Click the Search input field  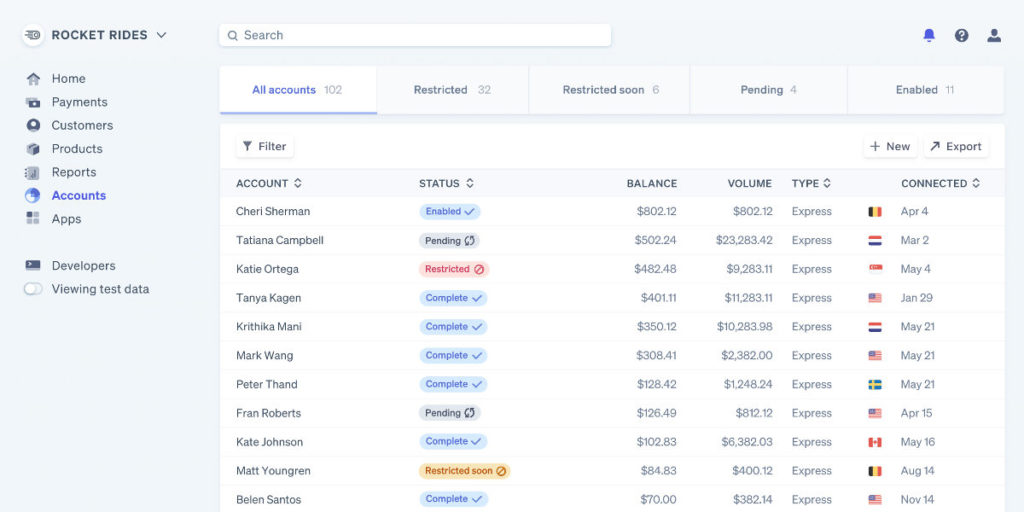(415, 35)
